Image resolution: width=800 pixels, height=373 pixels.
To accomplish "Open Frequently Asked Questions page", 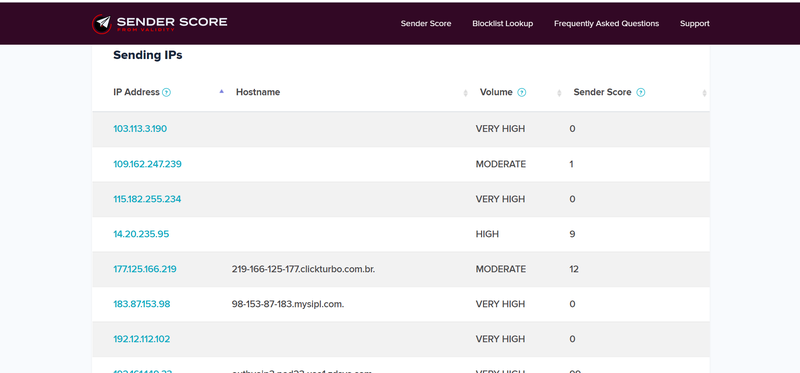I will click(x=607, y=23).
